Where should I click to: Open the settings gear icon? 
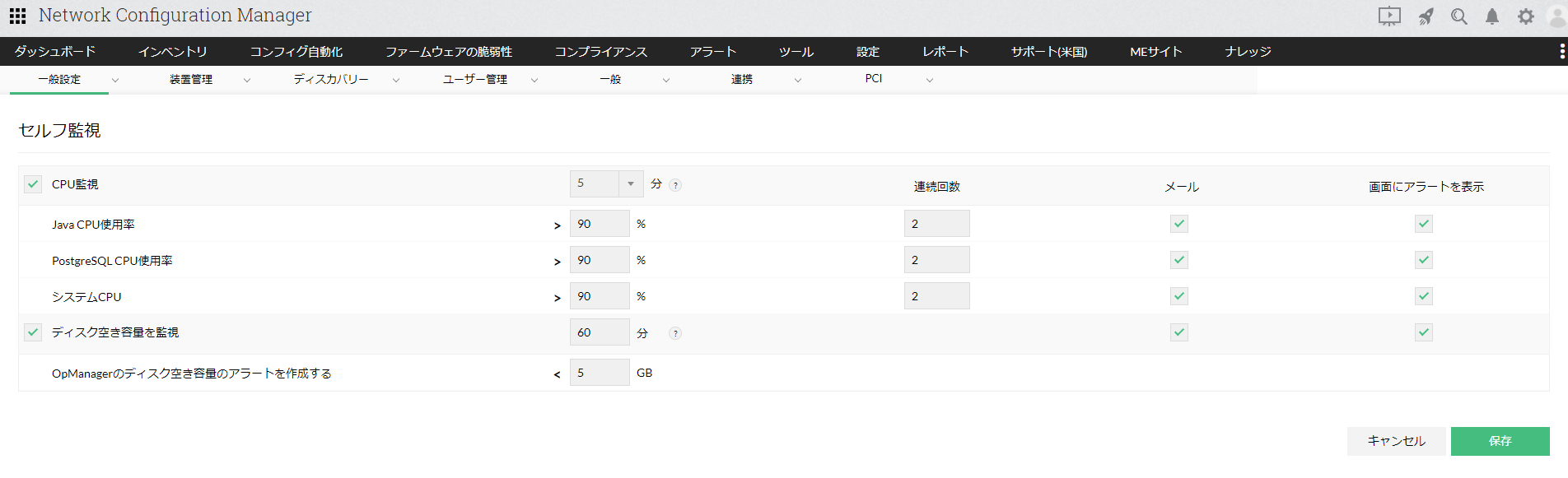1525,16
